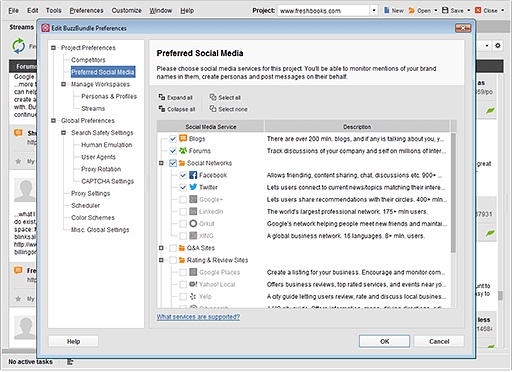Click the New project toolbar icon
This screenshot has width=512, height=372.
387,10
